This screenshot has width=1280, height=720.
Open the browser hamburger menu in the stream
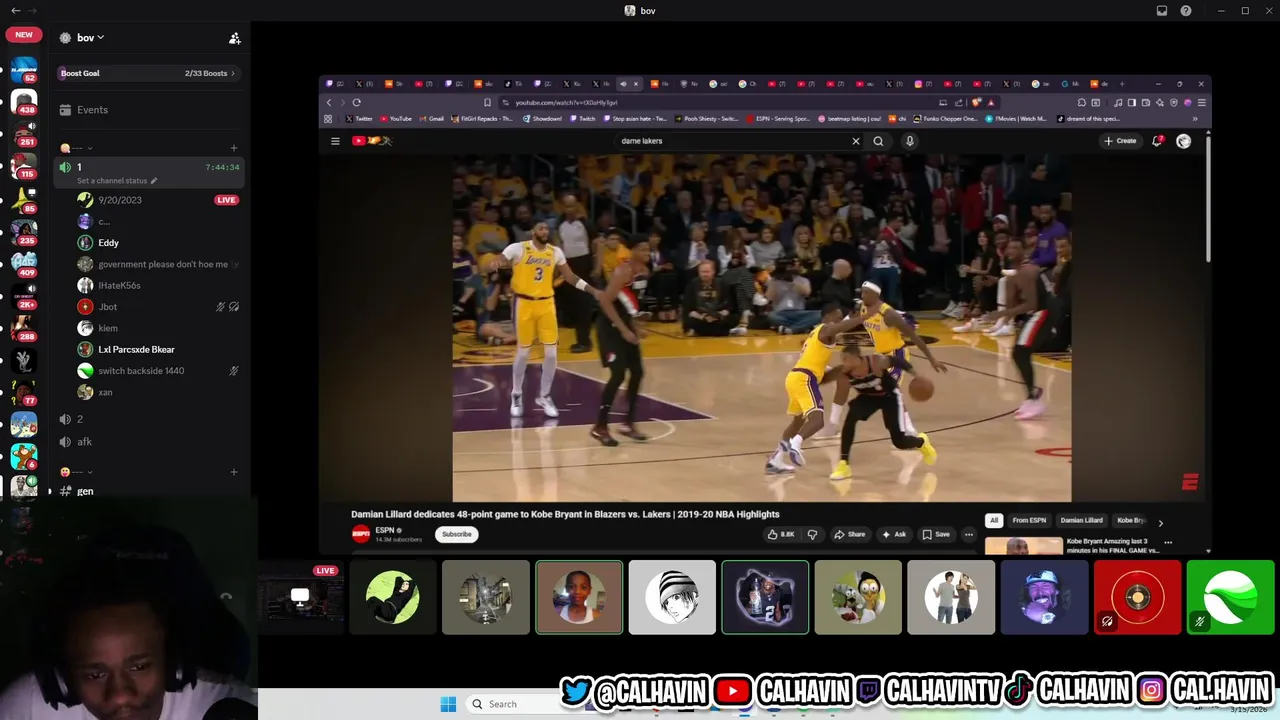tap(1201, 102)
